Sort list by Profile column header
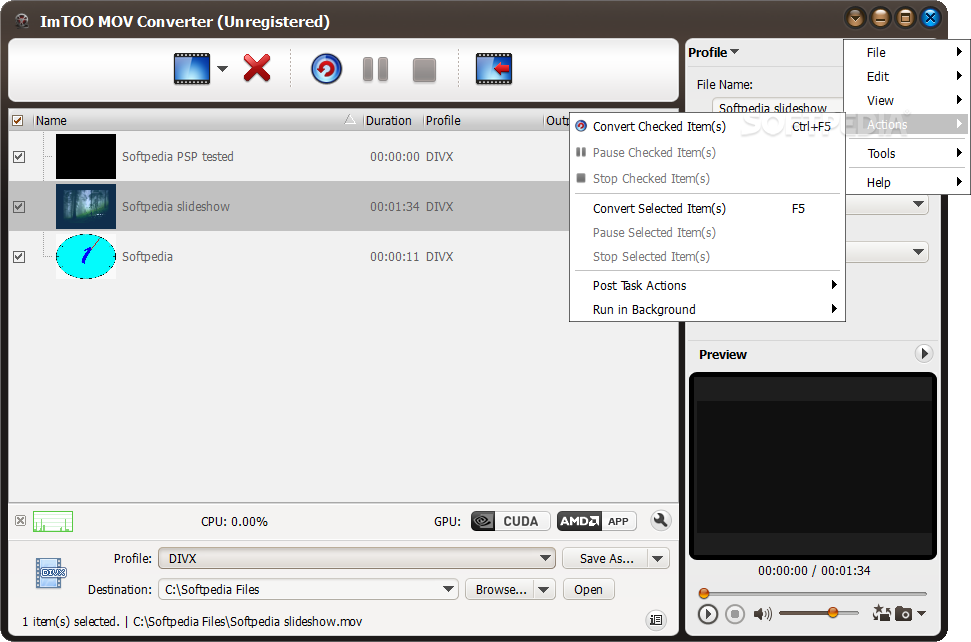This screenshot has width=971, height=642. pyautogui.click(x=483, y=120)
